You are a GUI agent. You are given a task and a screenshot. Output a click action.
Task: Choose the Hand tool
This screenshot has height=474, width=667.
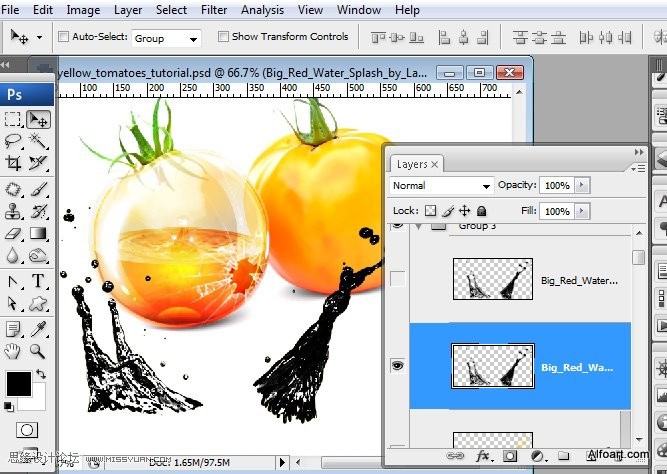(x=13, y=351)
